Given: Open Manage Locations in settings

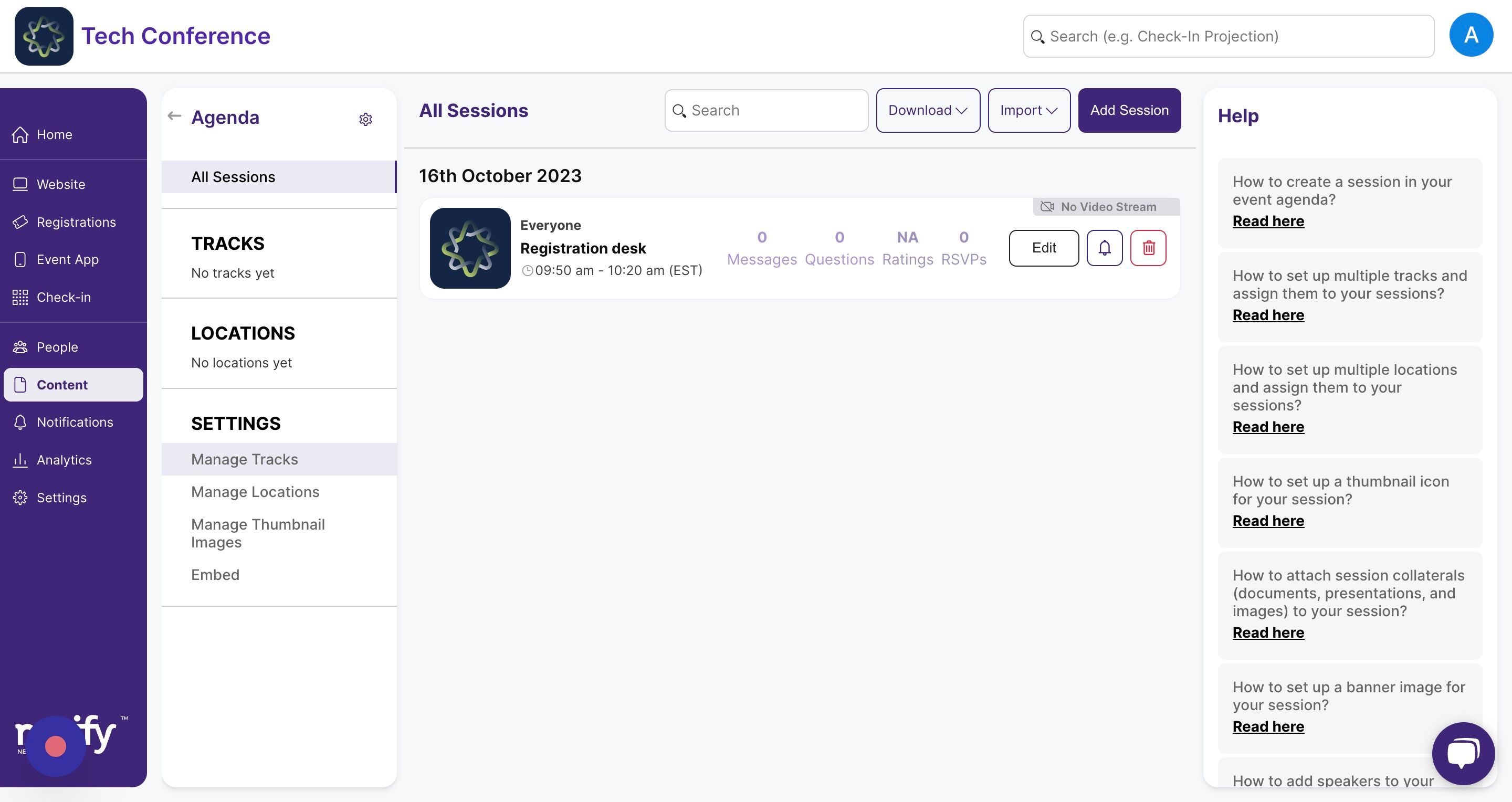Looking at the screenshot, I should pos(255,492).
